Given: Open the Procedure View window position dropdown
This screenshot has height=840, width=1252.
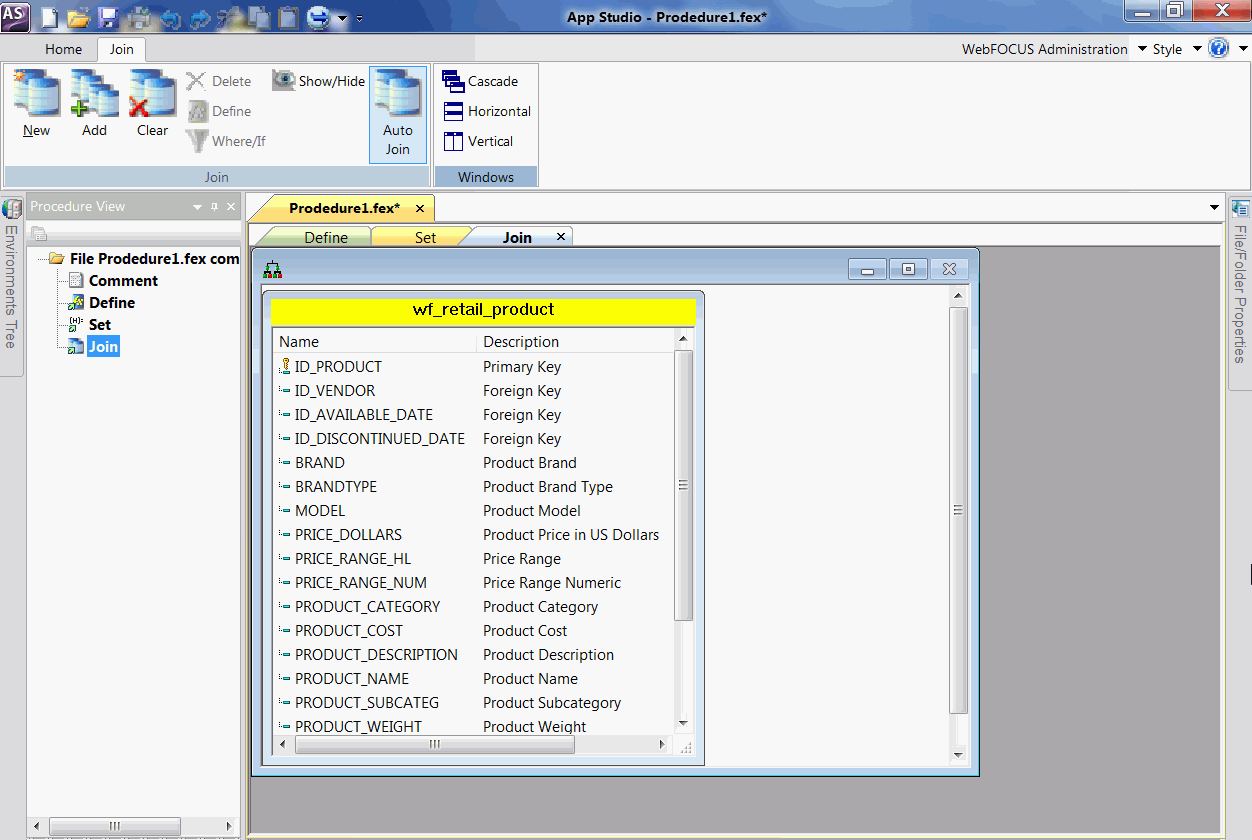Looking at the screenshot, I should point(197,207).
